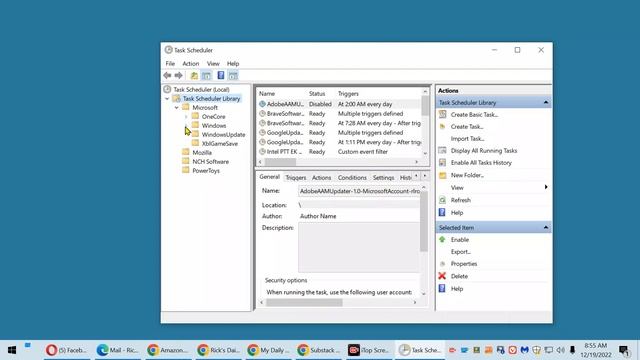This screenshot has height=360, width=640.
Task: Collapse the Task Scheduler Library actions section
Action: point(546,102)
